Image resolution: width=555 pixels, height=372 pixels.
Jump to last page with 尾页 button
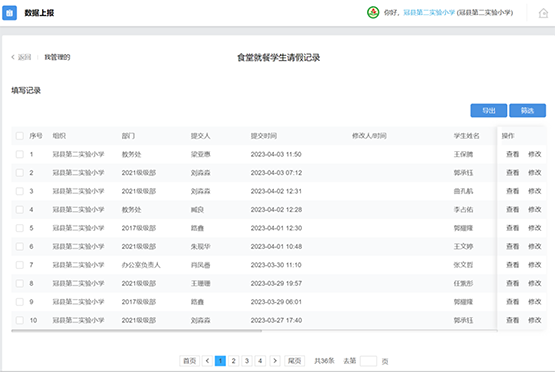[294, 361]
